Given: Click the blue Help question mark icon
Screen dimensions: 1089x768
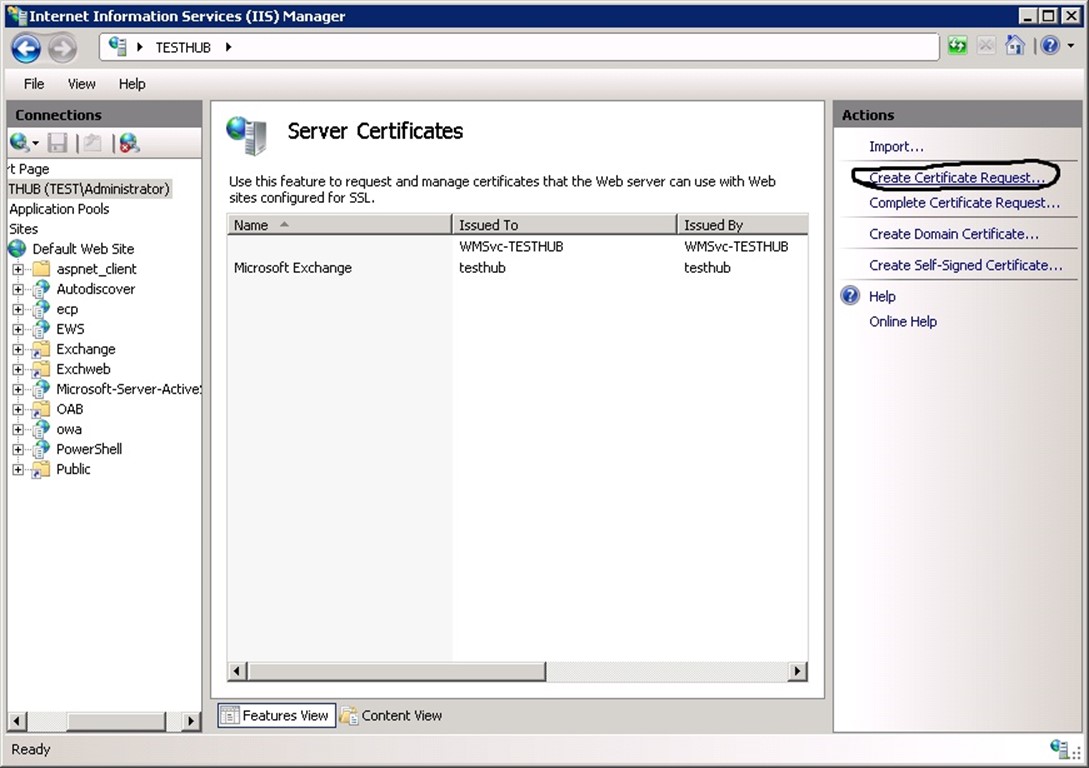Looking at the screenshot, I should (1049, 46).
